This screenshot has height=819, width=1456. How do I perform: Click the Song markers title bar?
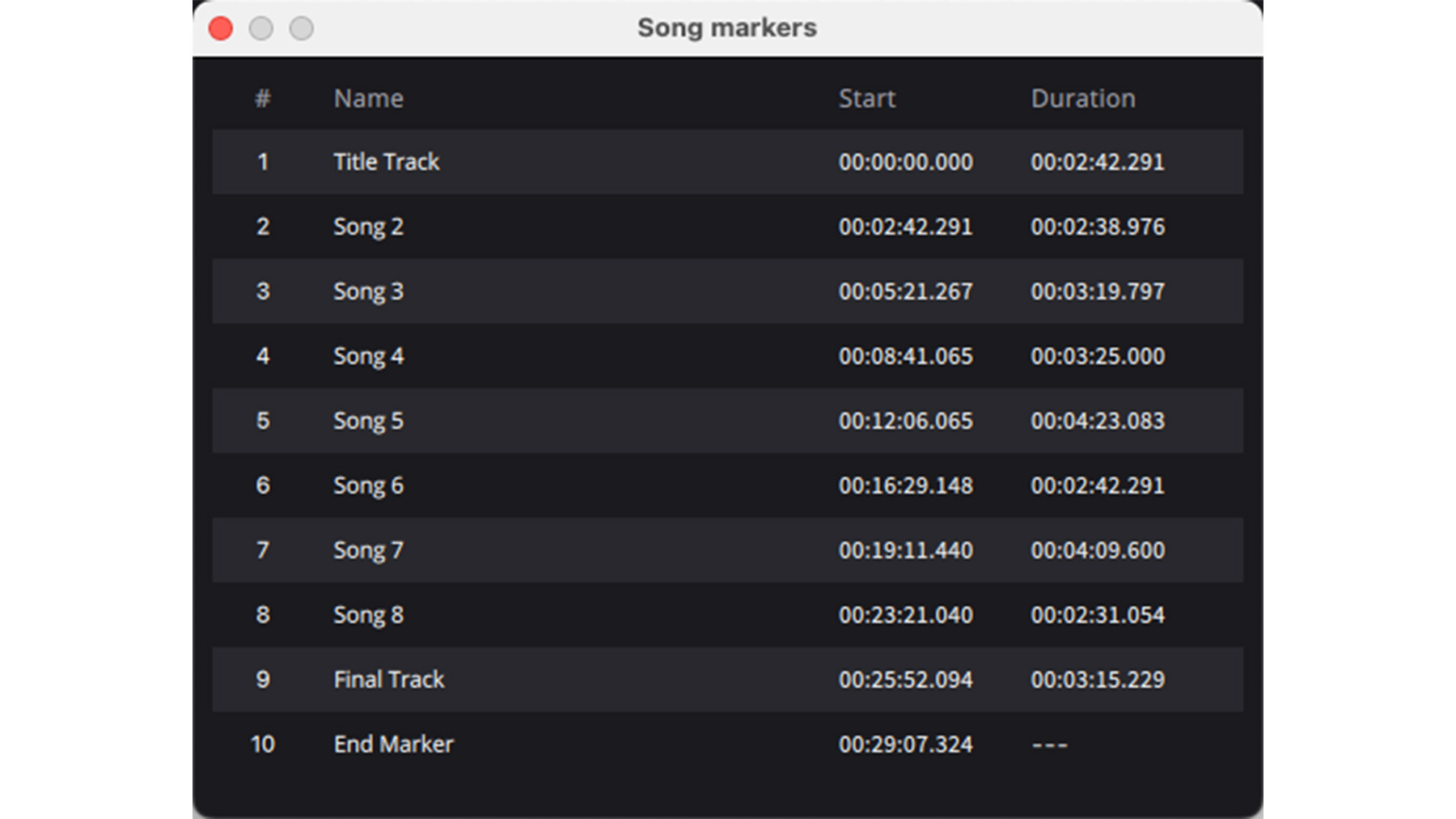pyautogui.click(x=727, y=27)
